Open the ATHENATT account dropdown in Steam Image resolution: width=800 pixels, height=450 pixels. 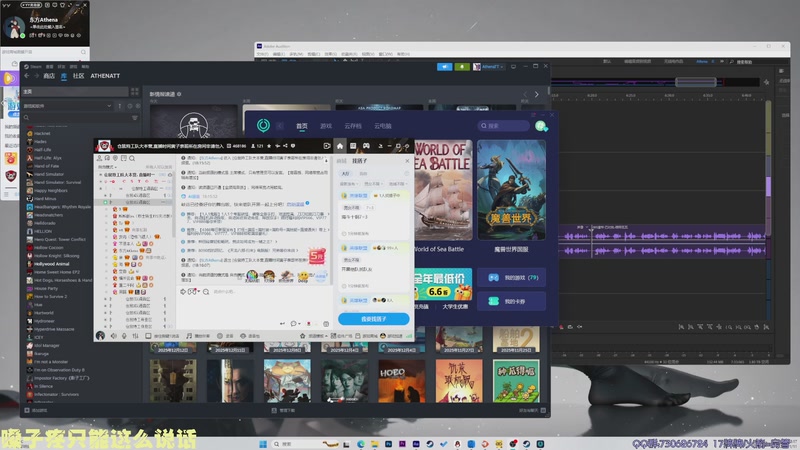pos(488,67)
